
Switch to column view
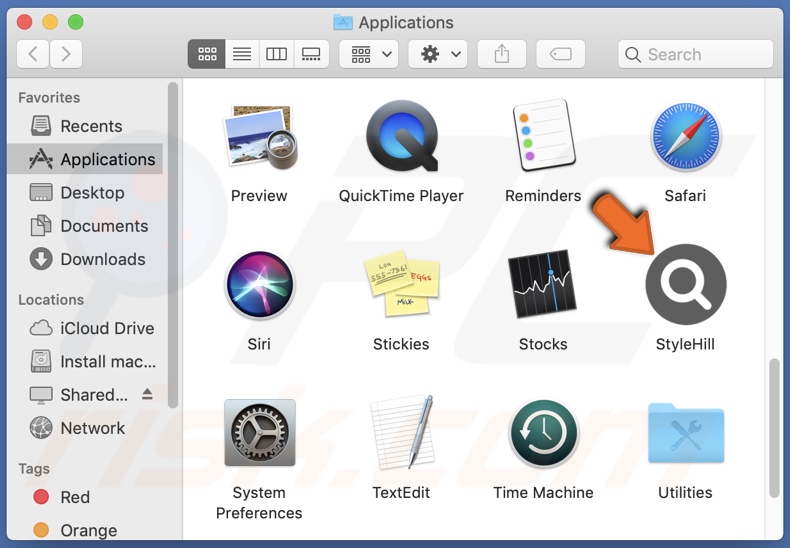point(276,54)
